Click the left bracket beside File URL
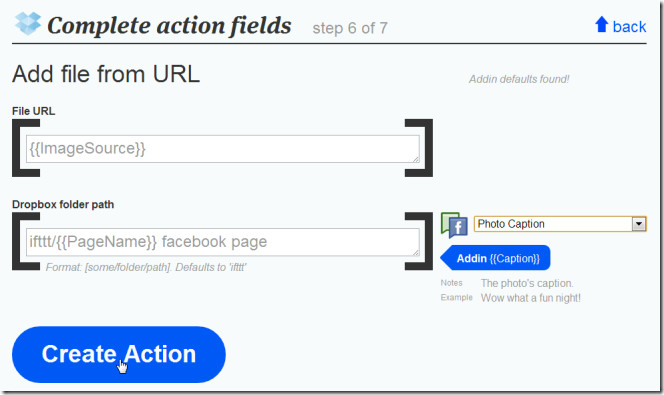Screen dimensions: 664x395 tap(25, 148)
